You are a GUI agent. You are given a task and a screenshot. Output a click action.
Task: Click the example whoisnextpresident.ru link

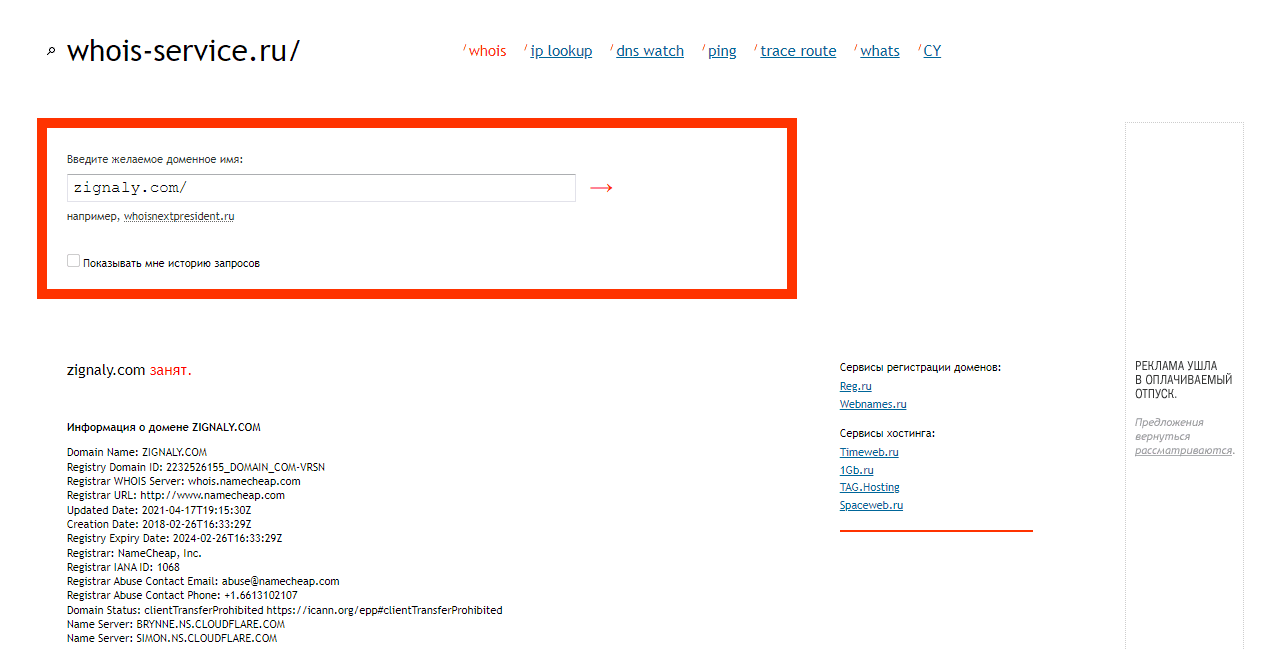179,216
